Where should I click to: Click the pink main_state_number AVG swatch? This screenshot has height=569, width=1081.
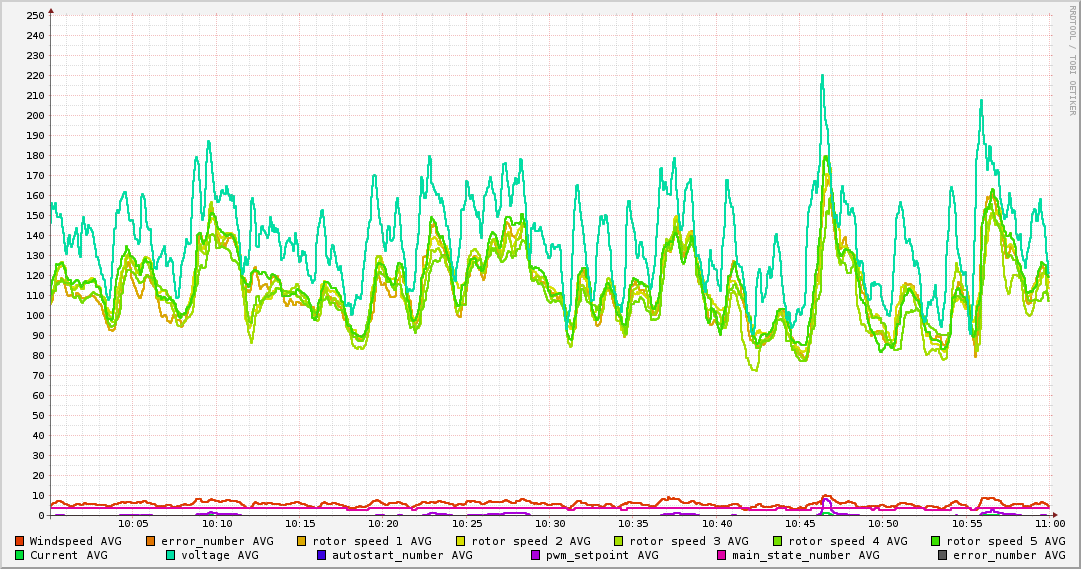(721, 555)
